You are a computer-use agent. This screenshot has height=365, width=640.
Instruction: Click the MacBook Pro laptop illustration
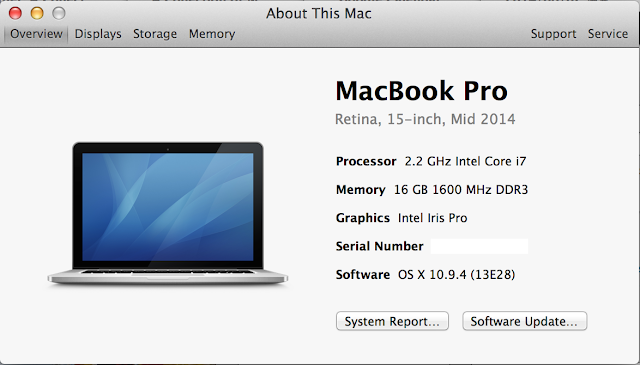click(x=168, y=213)
